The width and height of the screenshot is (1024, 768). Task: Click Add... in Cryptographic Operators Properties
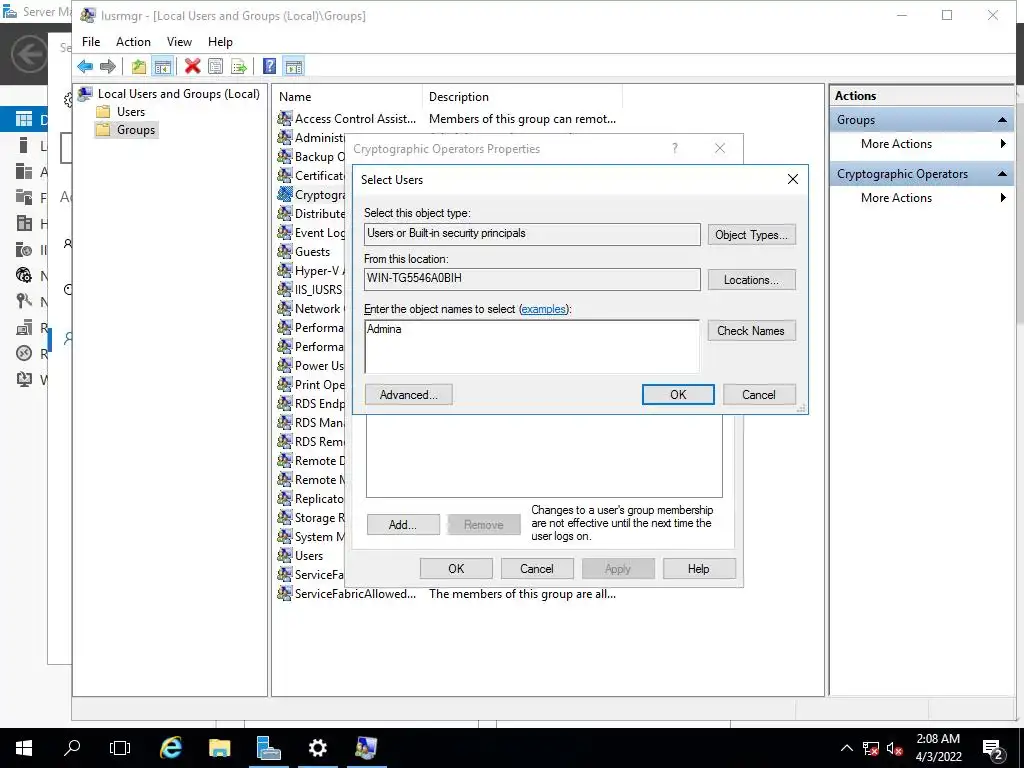pyautogui.click(x=403, y=524)
